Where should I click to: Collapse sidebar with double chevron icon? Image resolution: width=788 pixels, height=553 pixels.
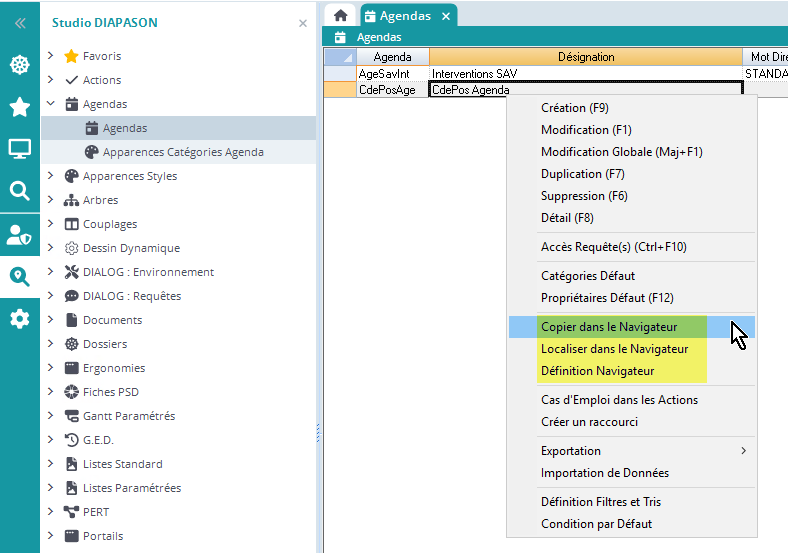pyautogui.click(x=20, y=23)
